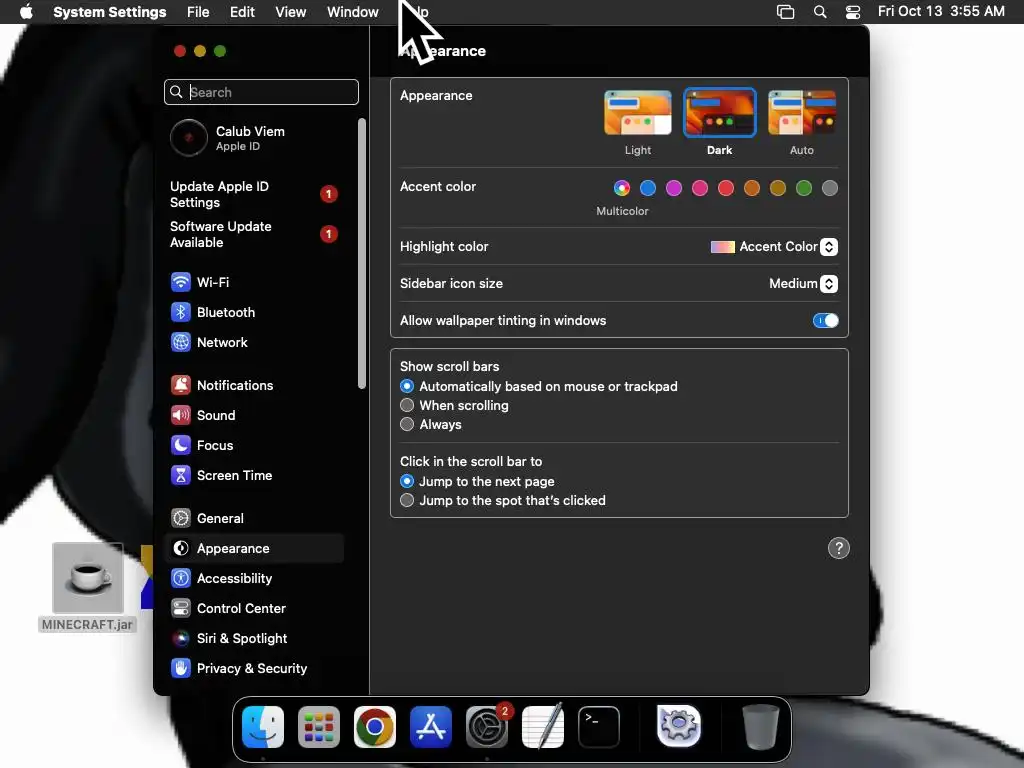
Task: Open the Window menu
Action: 353,12
